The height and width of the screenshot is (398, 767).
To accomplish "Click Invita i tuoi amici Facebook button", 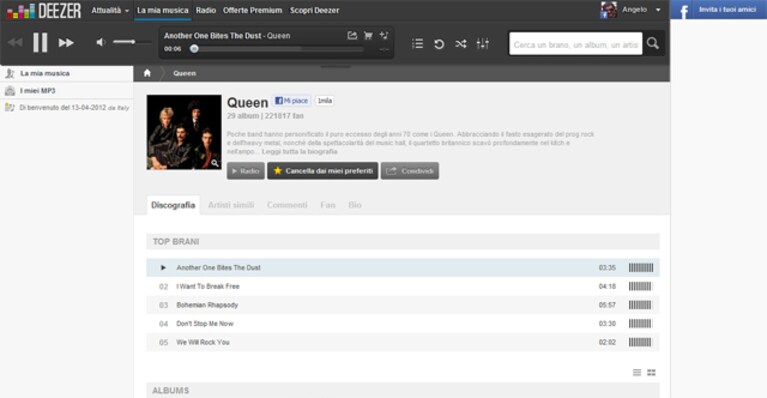I will tap(719, 10).
